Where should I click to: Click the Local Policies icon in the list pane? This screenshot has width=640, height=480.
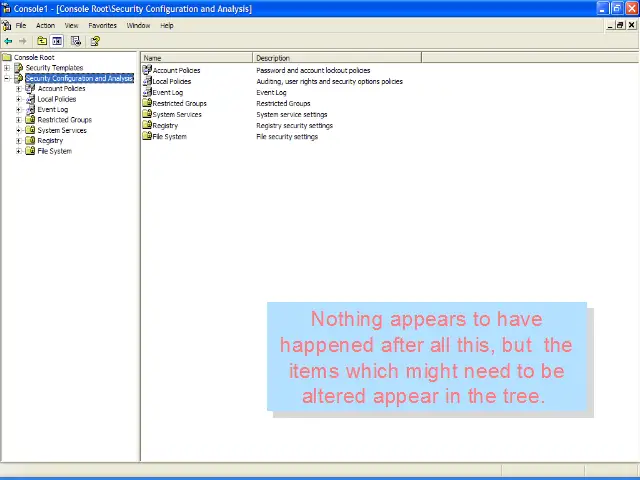(147, 81)
